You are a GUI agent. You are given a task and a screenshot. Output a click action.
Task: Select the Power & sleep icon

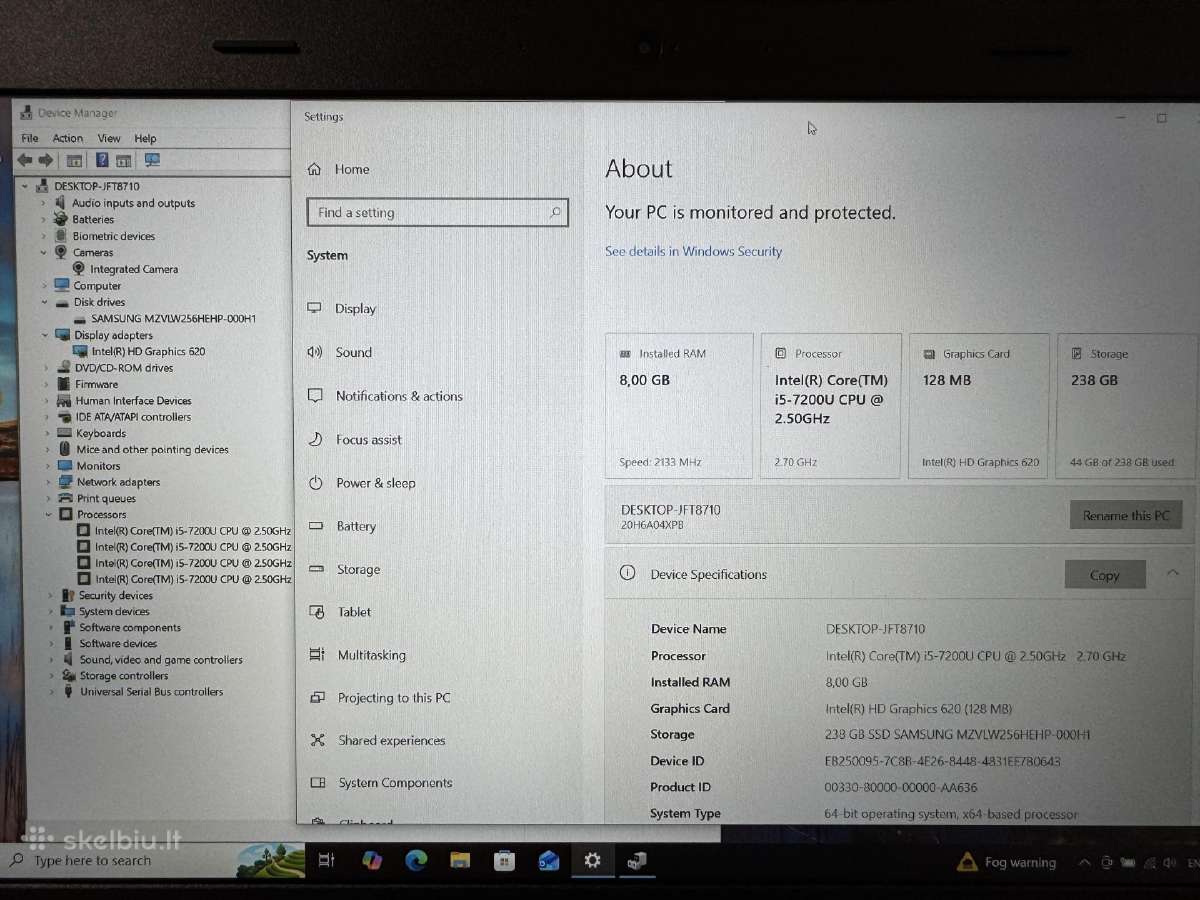tap(316, 483)
